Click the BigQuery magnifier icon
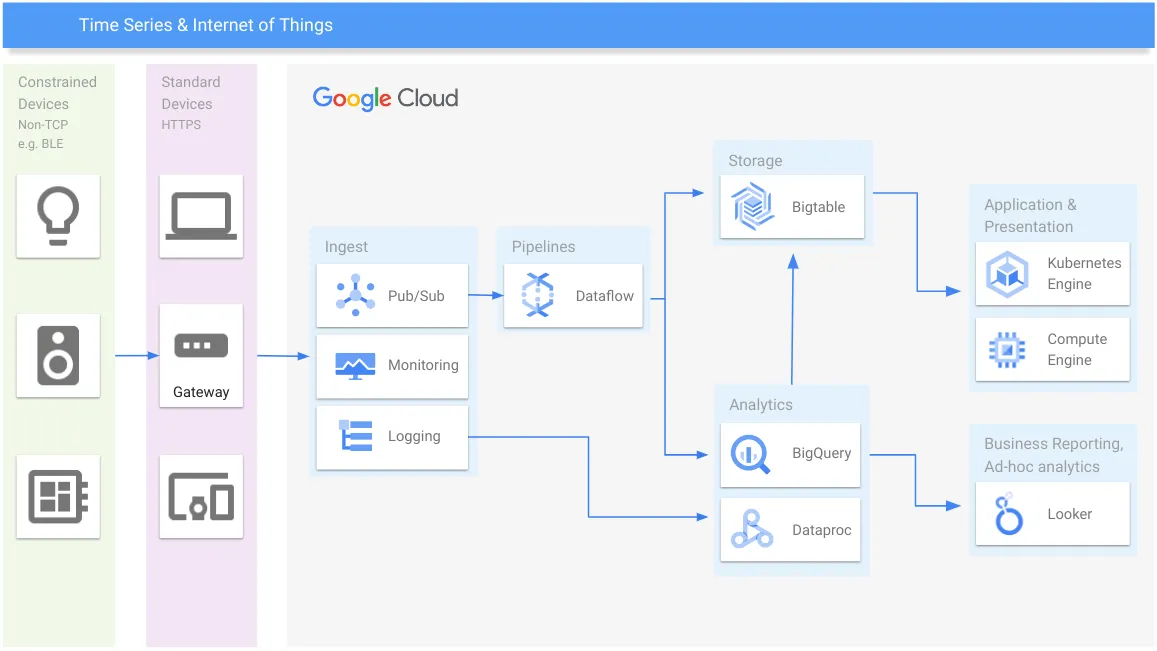 click(750, 455)
